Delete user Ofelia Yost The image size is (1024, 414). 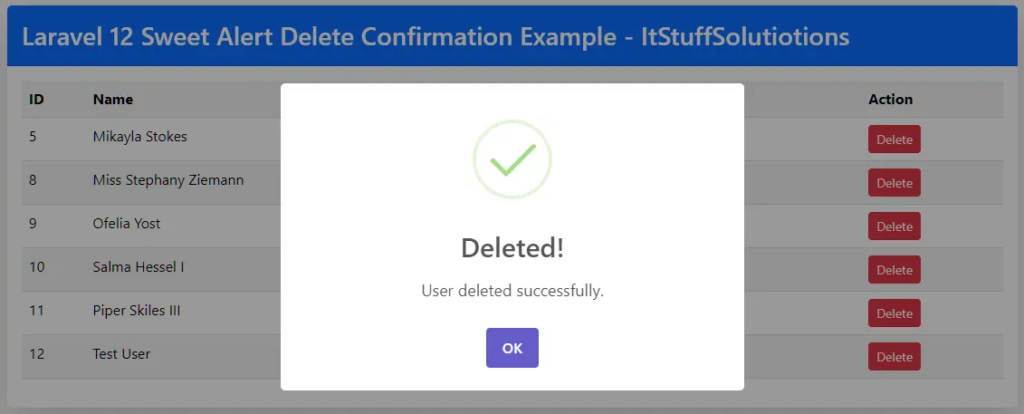tap(894, 227)
